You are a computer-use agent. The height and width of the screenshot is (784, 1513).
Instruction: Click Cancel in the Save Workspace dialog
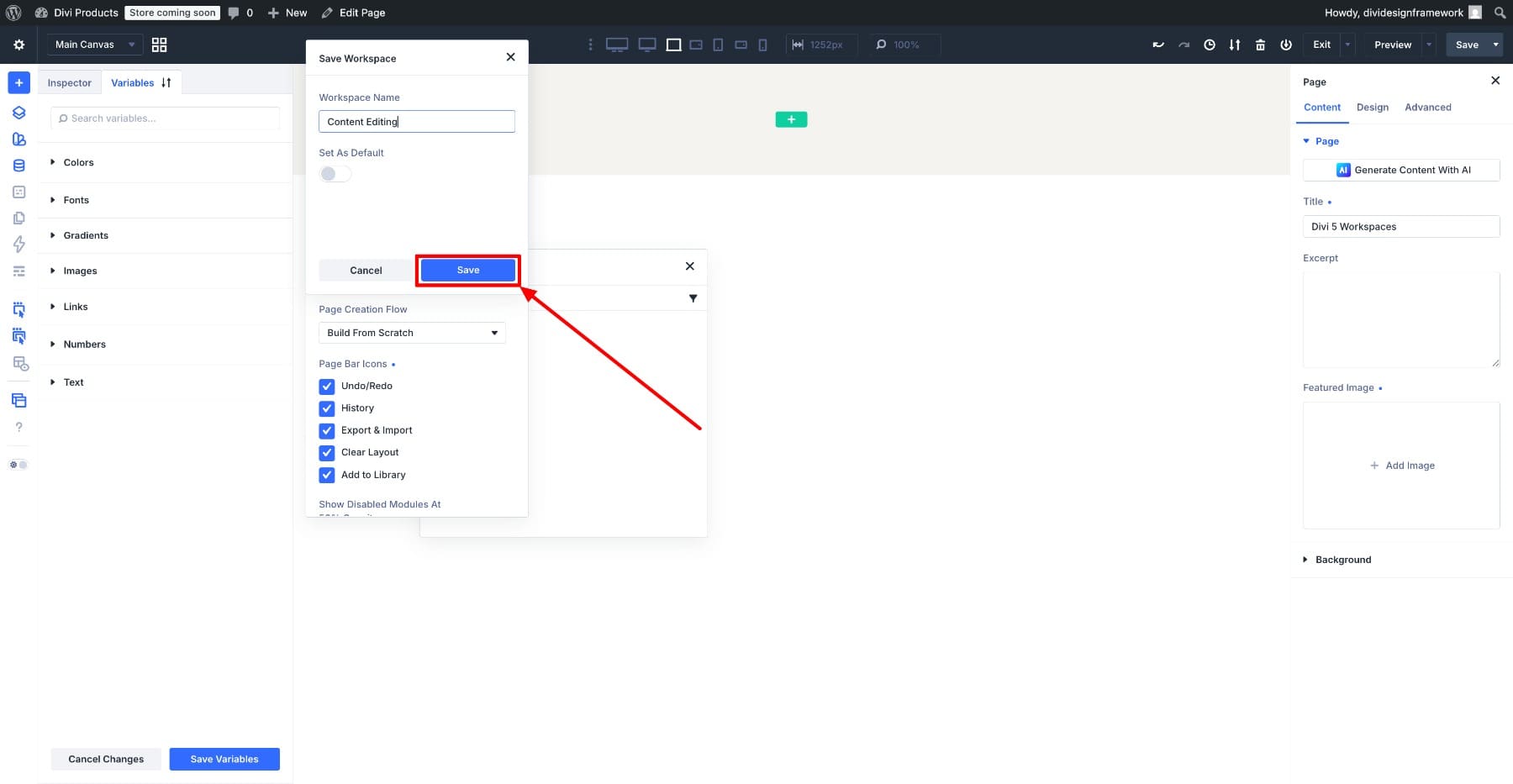366,270
